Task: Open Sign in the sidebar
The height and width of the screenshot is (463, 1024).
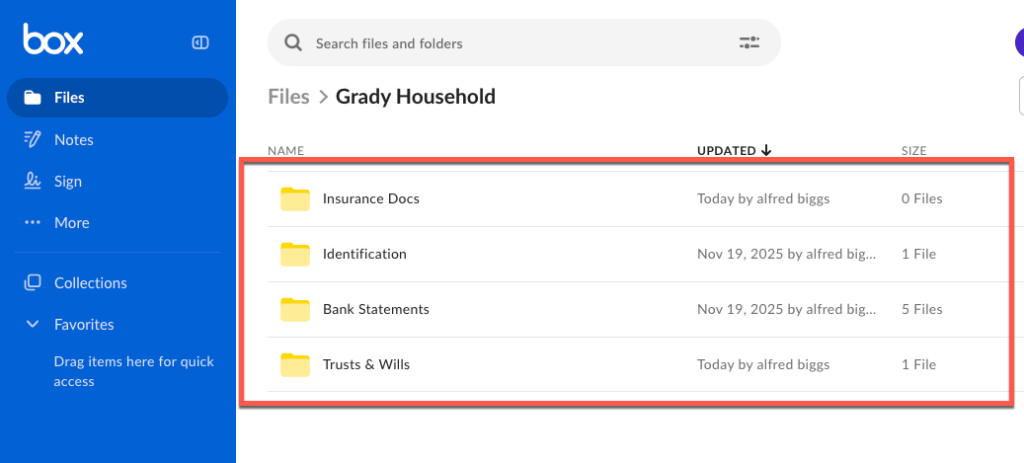Action: 68,182
